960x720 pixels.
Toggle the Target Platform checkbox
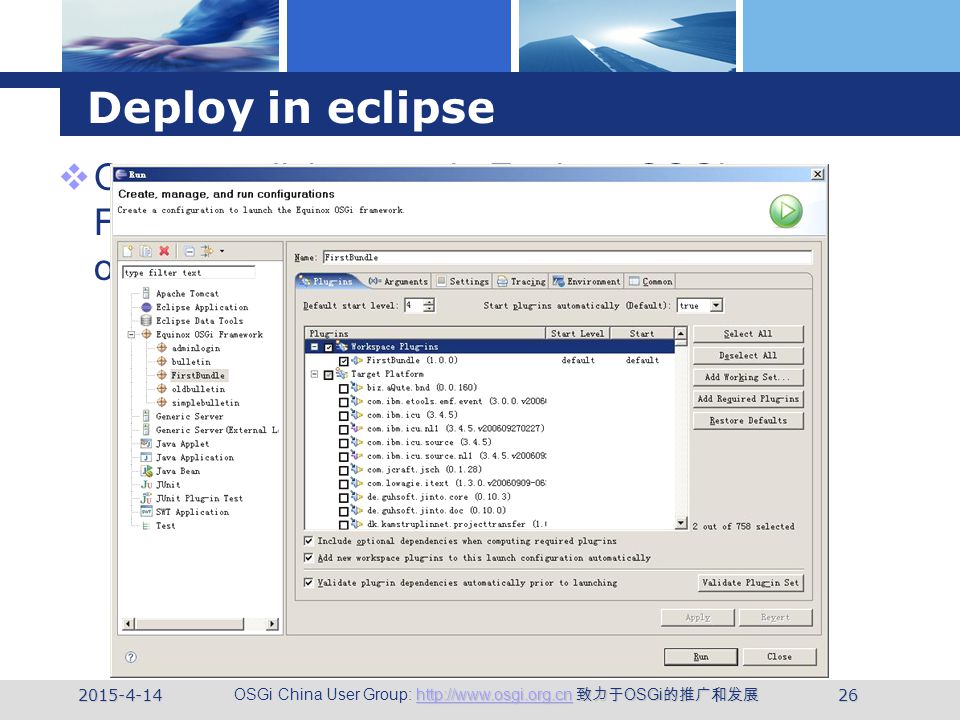pyautogui.click(x=328, y=375)
